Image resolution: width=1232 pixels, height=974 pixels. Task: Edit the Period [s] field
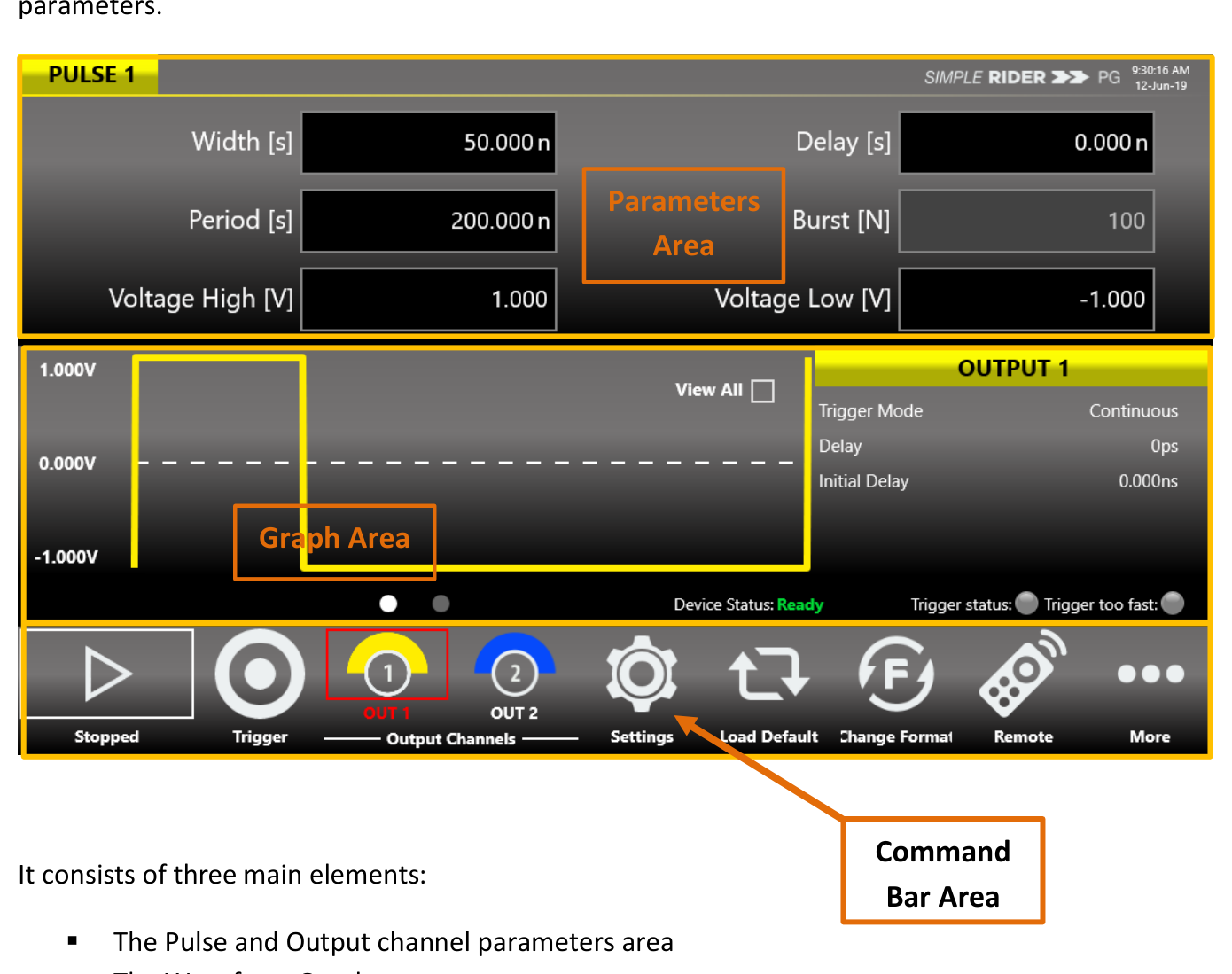[x=429, y=221]
